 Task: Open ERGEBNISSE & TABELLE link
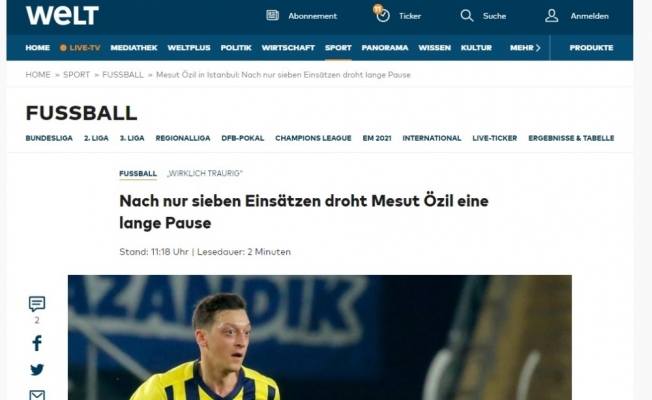(x=571, y=138)
